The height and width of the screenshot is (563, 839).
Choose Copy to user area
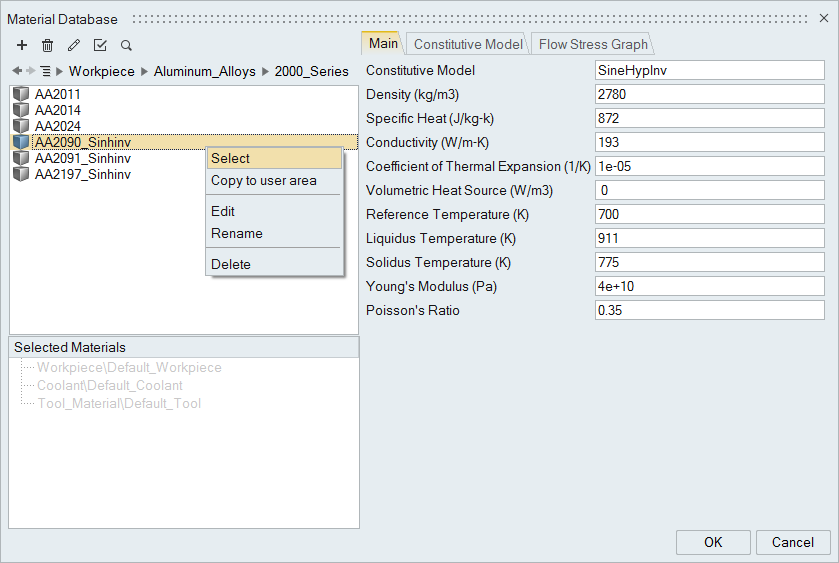click(263, 180)
